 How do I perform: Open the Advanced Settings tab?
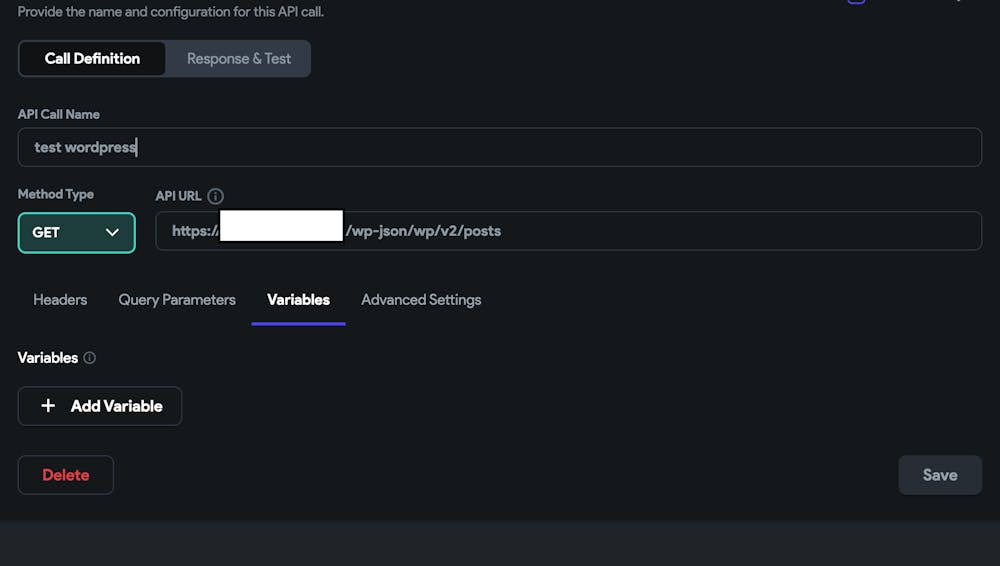click(421, 300)
